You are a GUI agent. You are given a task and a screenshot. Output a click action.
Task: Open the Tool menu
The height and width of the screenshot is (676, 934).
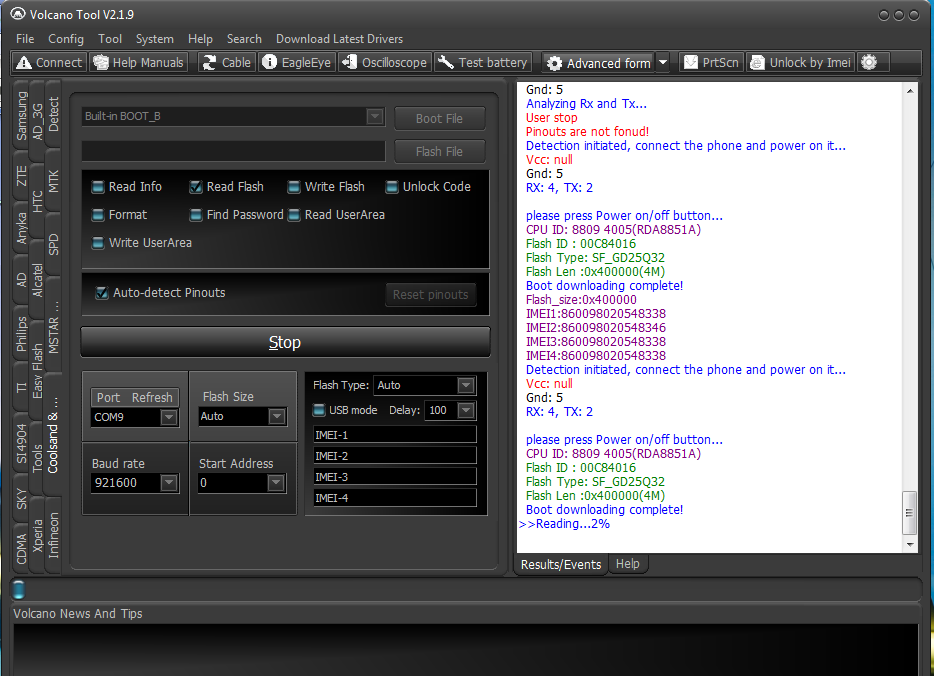(110, 39)
